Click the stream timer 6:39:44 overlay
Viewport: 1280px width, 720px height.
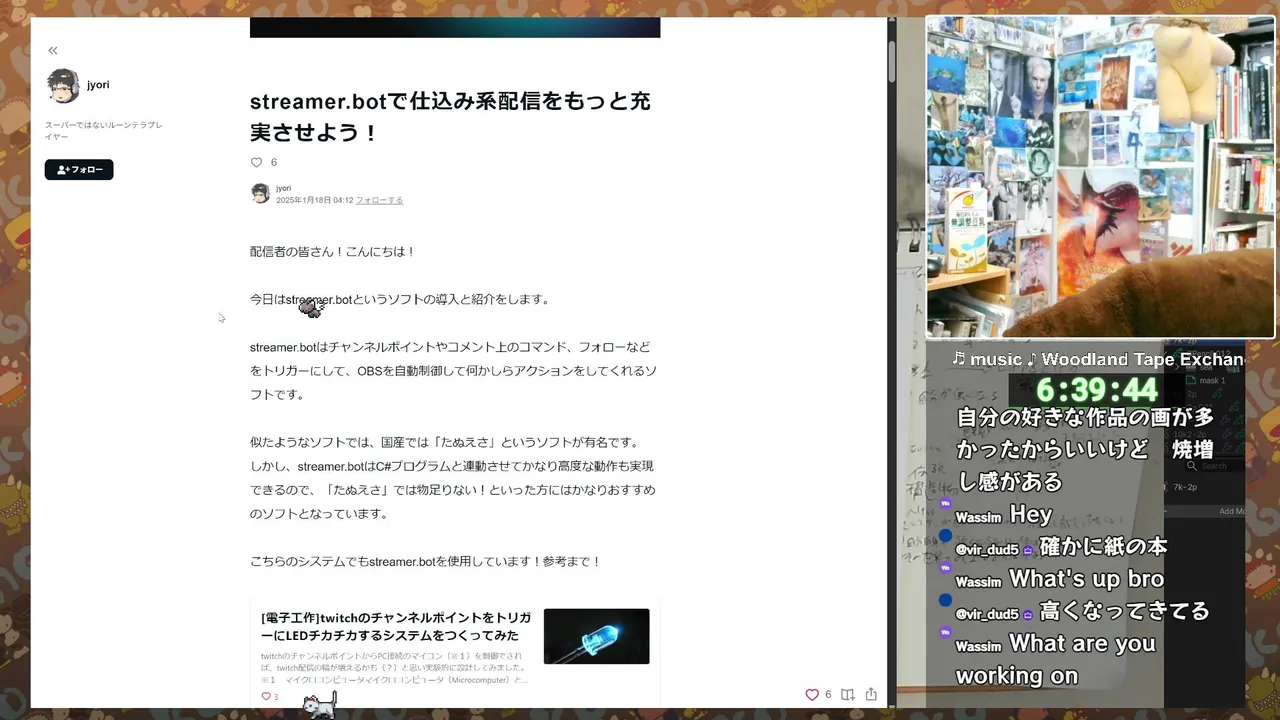[1097, 389]
